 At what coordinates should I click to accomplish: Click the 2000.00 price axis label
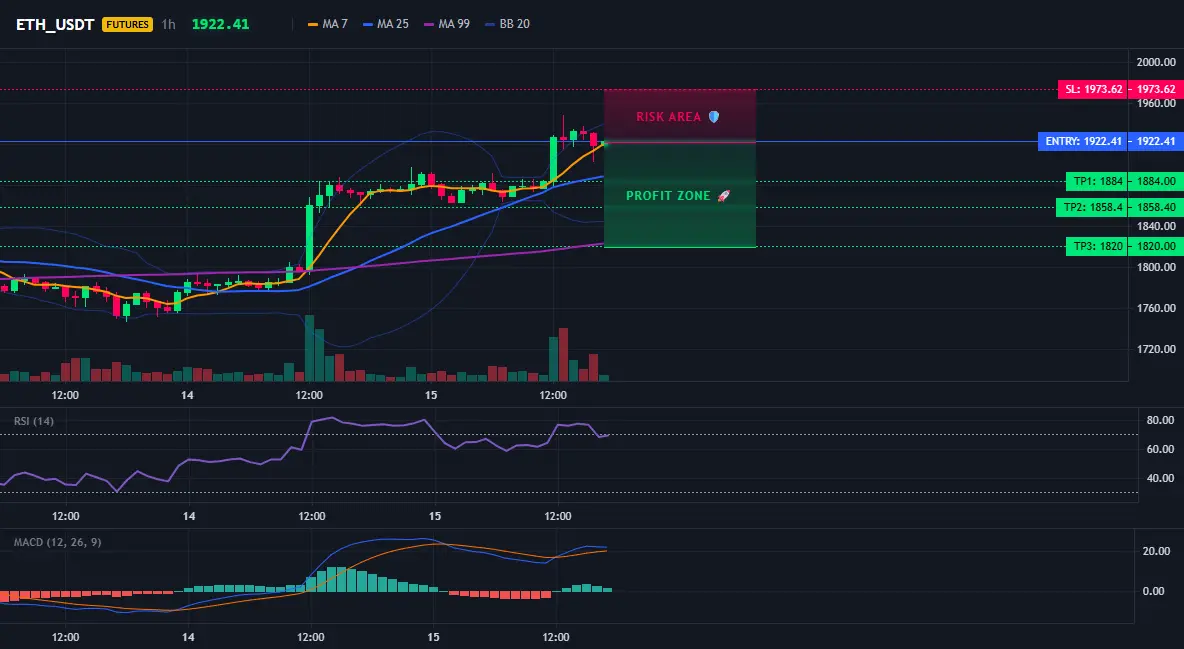click(1156, 63)
